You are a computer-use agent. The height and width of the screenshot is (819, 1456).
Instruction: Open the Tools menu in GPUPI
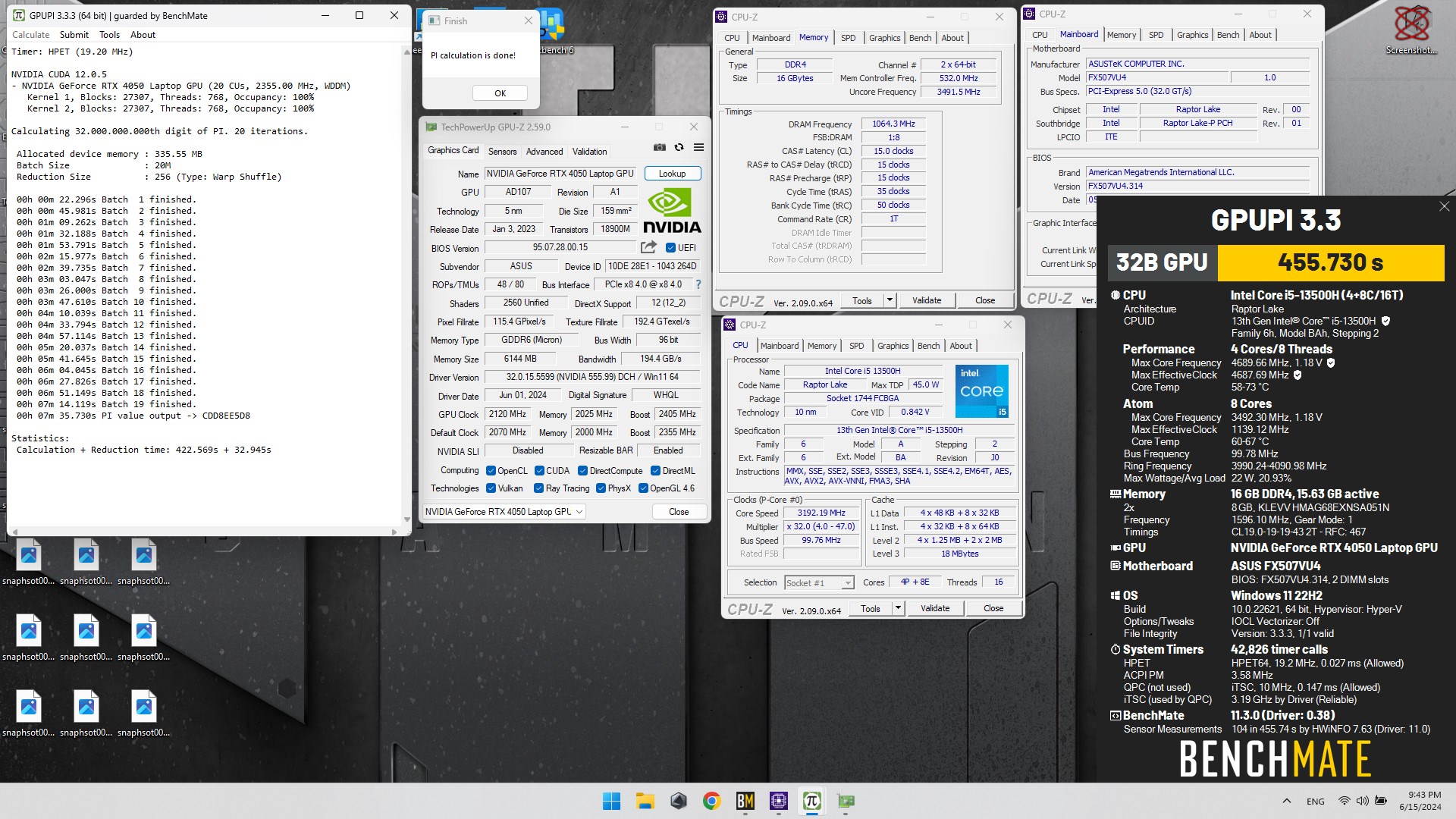point(110,35)
